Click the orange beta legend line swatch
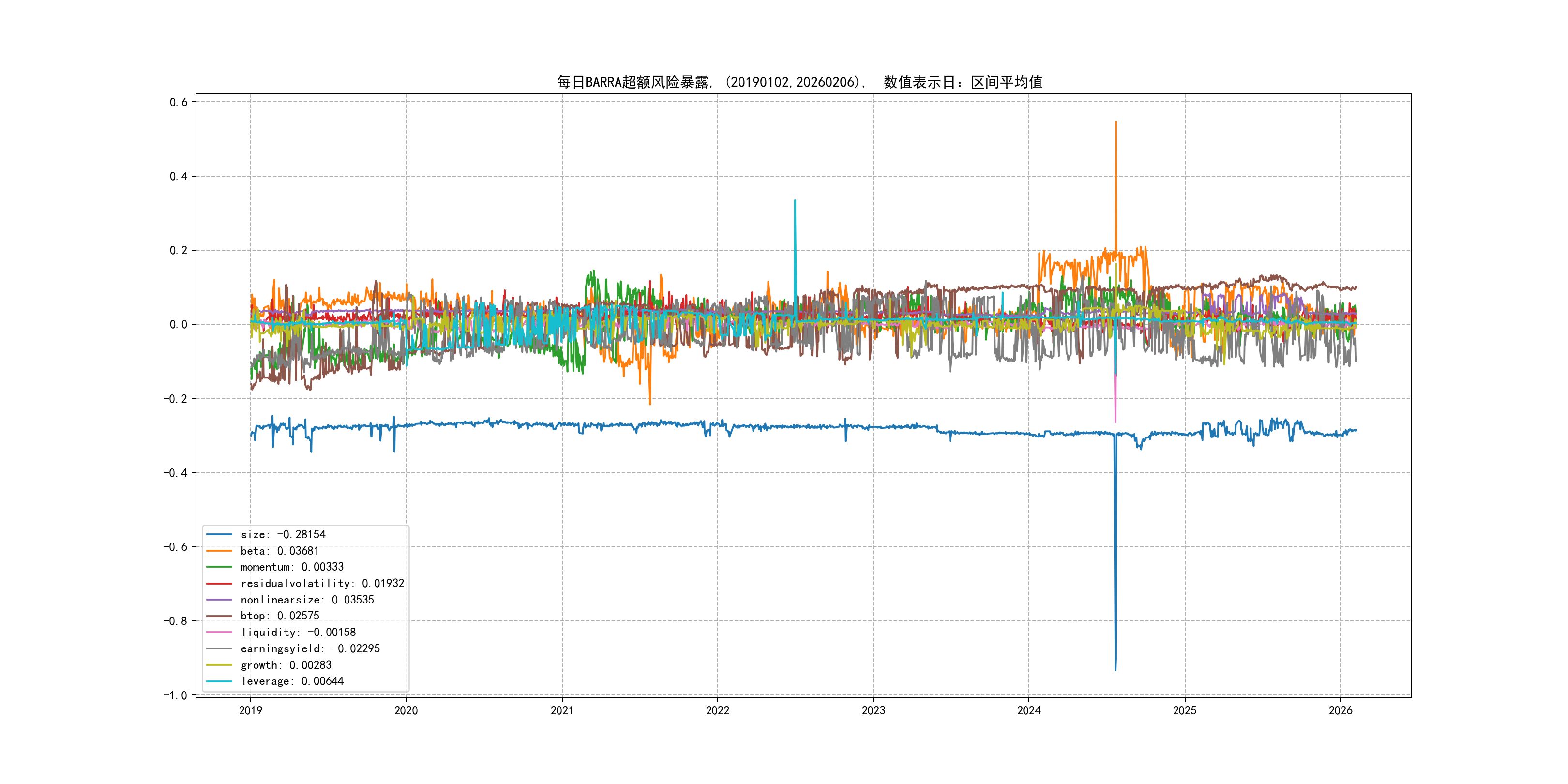The height and width of the screenshot is (784, 1568). pos(219,551)
